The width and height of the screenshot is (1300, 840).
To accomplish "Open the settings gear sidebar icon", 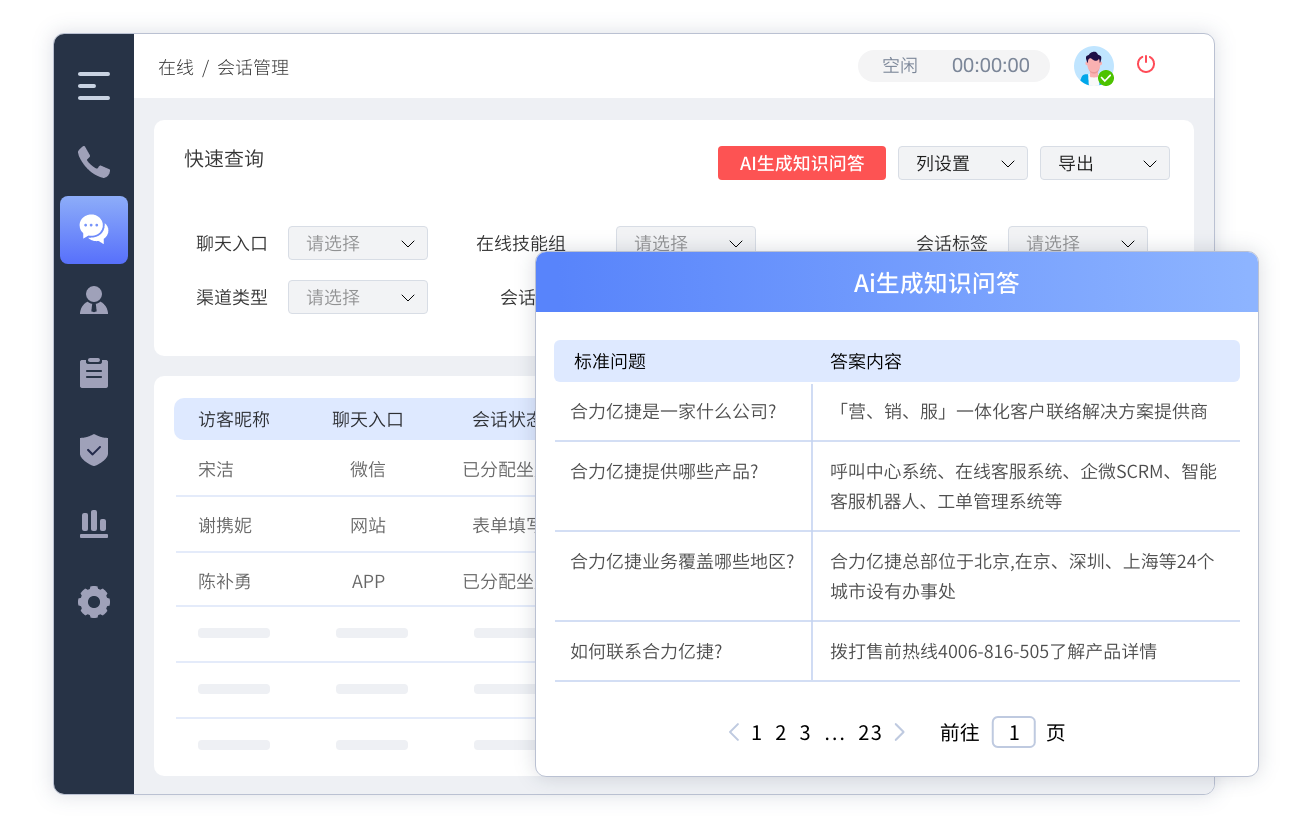I will point(94,602).
